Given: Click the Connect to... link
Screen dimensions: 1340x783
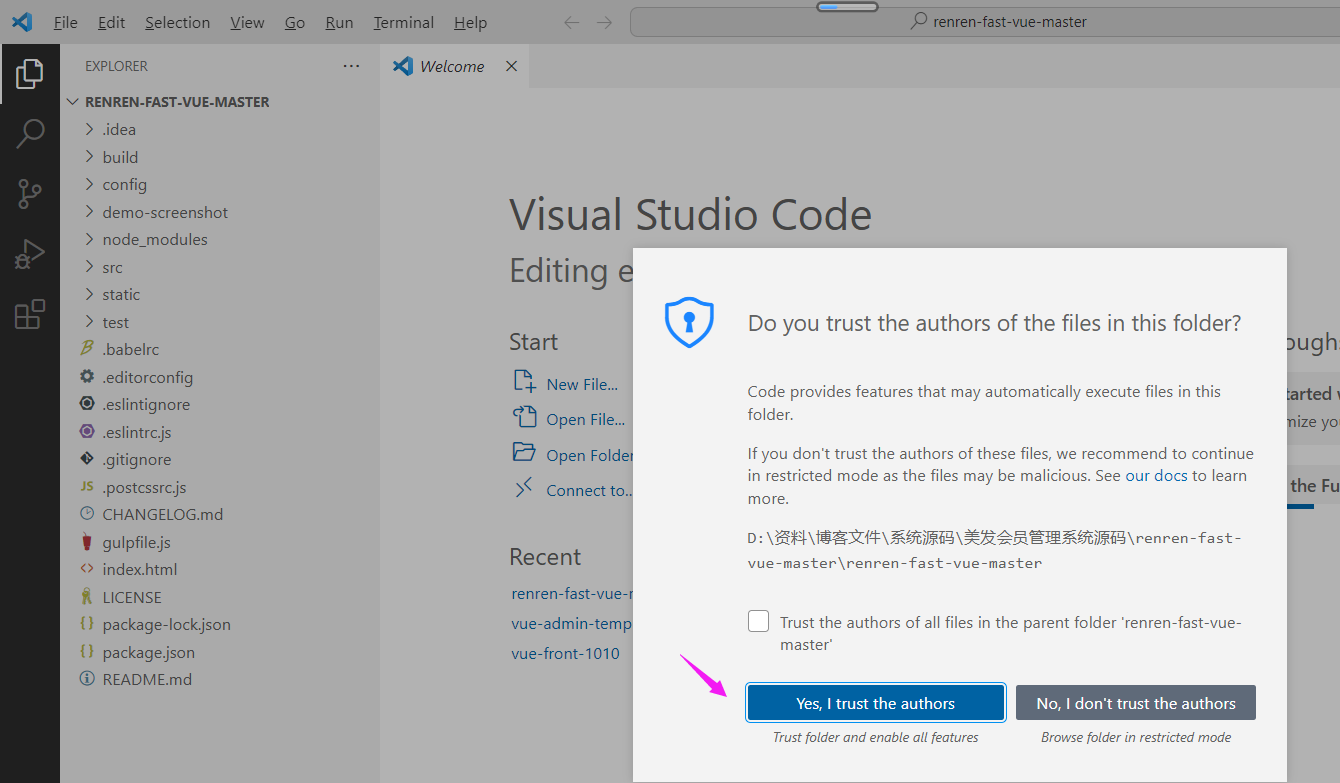Looking at the screenshot, I should [590, 491].
